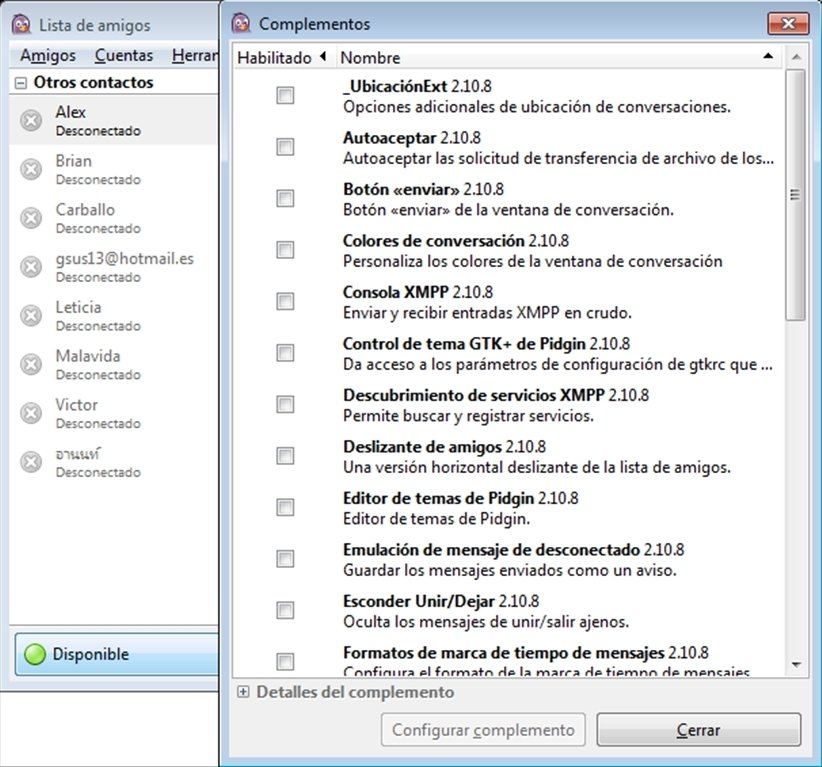The image size is (822, 767).
Task: Click the green Disponible status icon
Action: point(35,654)
